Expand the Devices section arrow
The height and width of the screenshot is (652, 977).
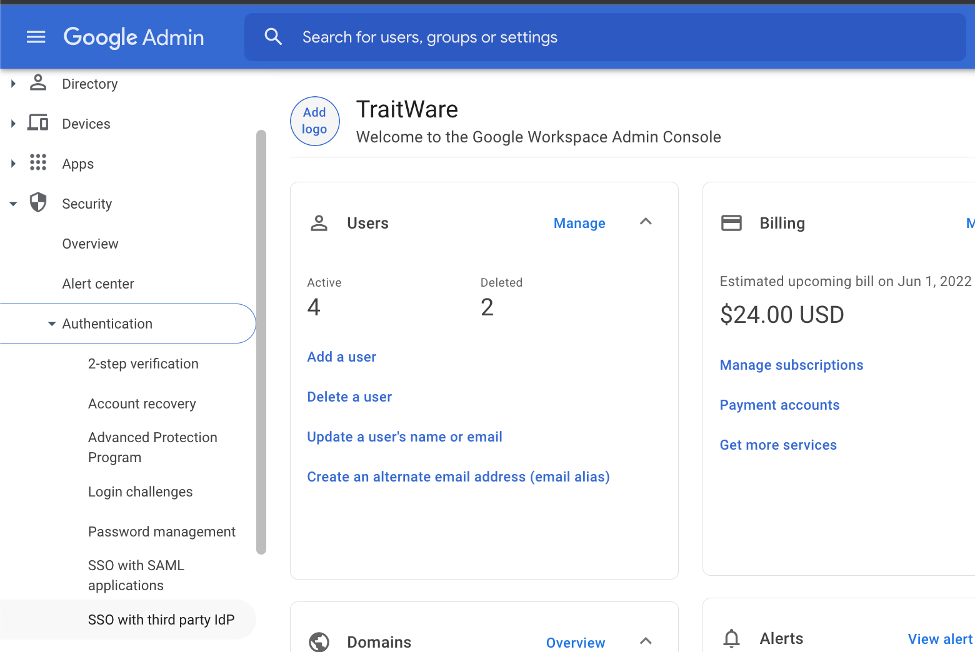point(13,123)
